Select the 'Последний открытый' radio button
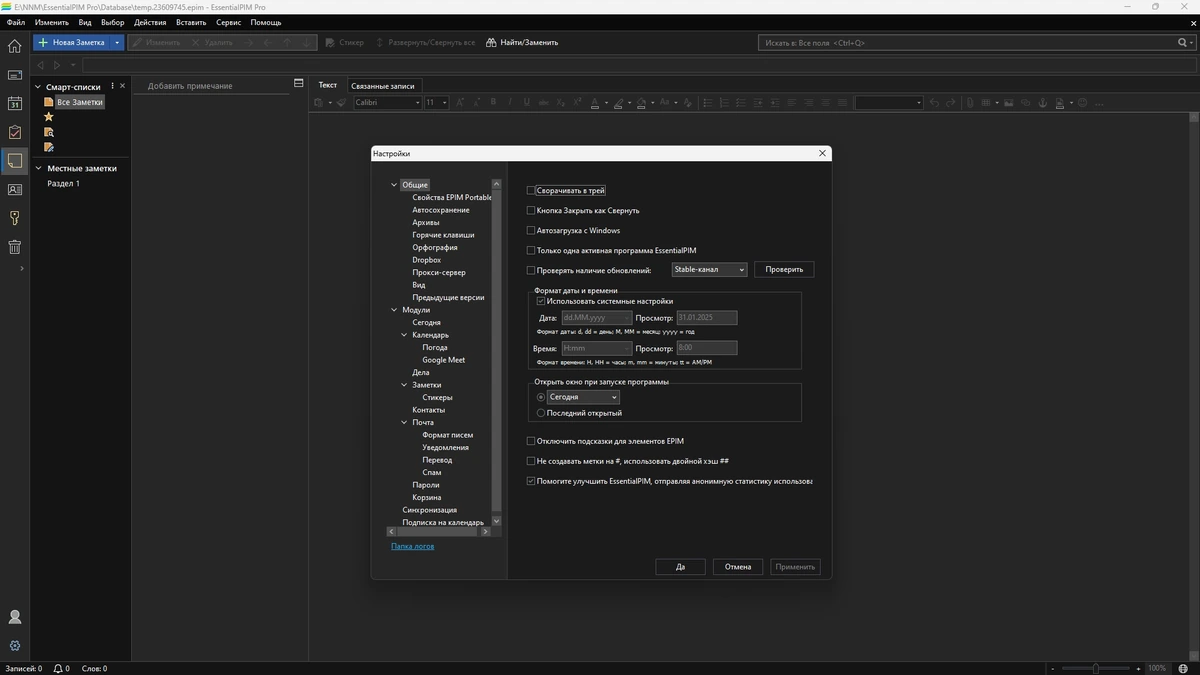The image size is (1200, 675). pos(541,413)
